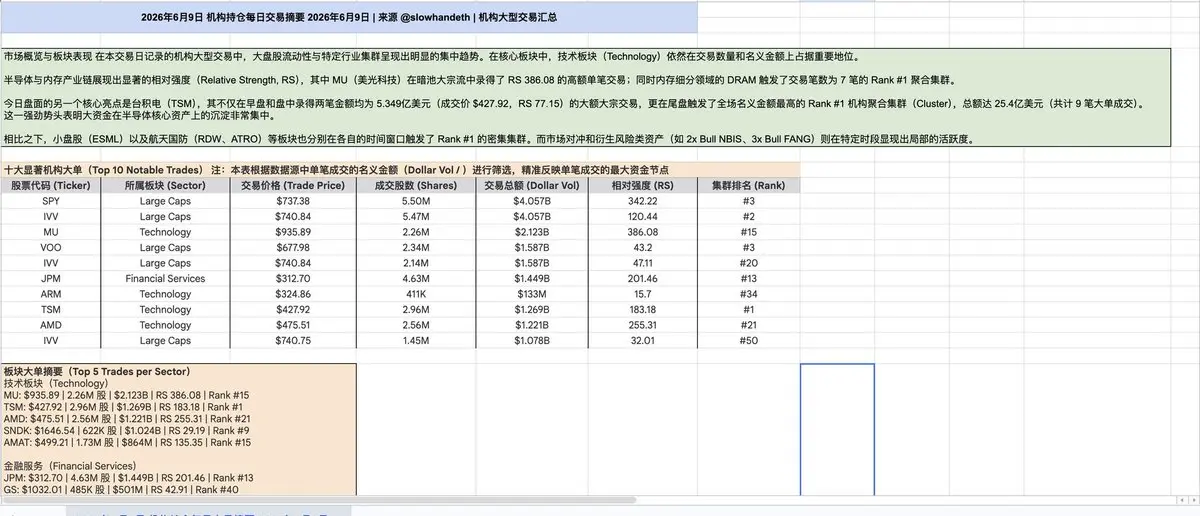Select the #50 rank cell
1200x516 pixels.
tap(750, 340)
